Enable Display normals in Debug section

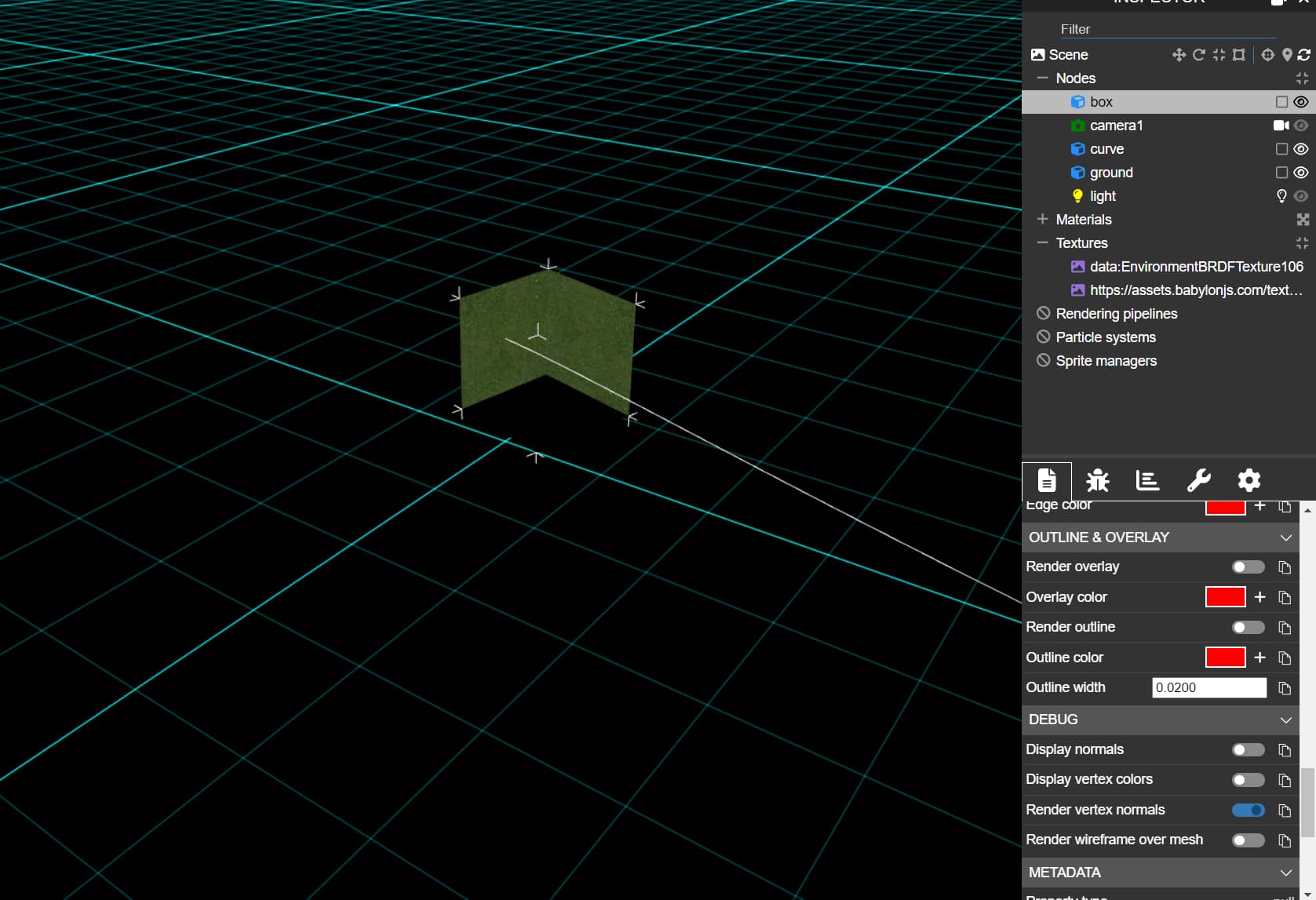coord(1246,749)
